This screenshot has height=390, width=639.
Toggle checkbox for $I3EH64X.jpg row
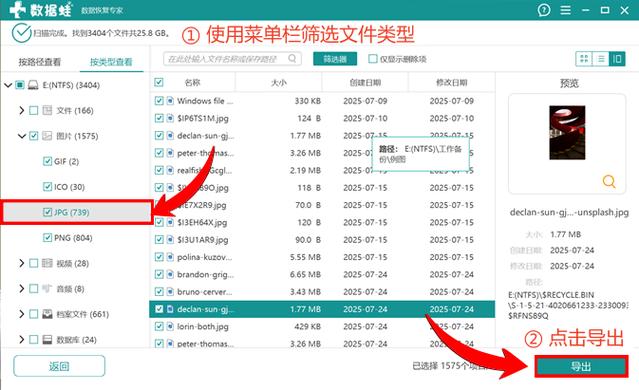pyautogui.click(x=159, y=222)
